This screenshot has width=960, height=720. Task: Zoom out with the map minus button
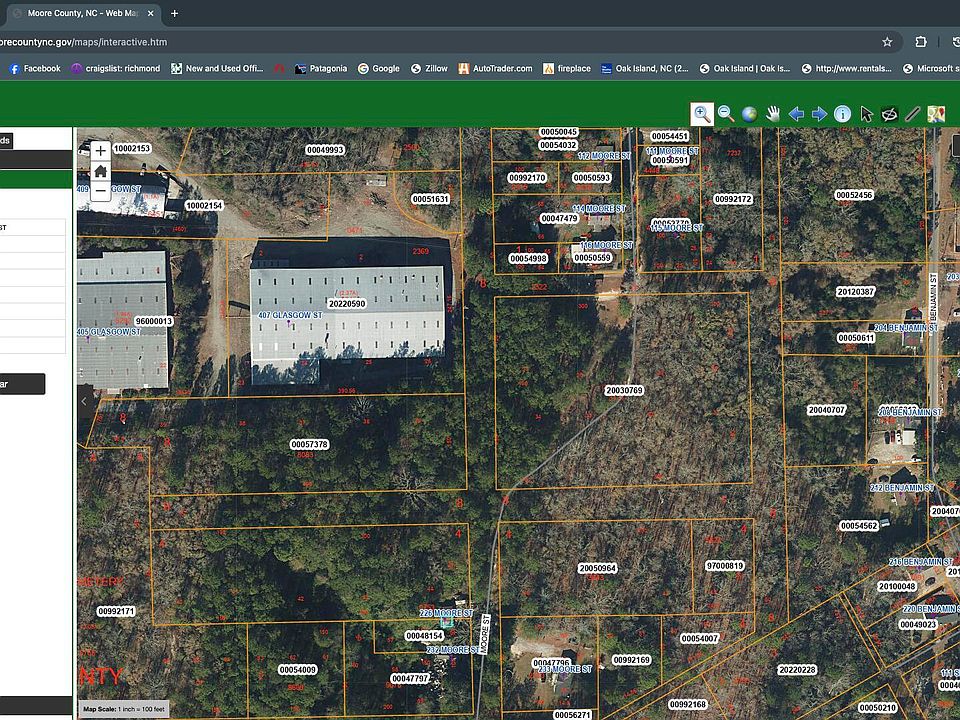[x=101, y=191]
